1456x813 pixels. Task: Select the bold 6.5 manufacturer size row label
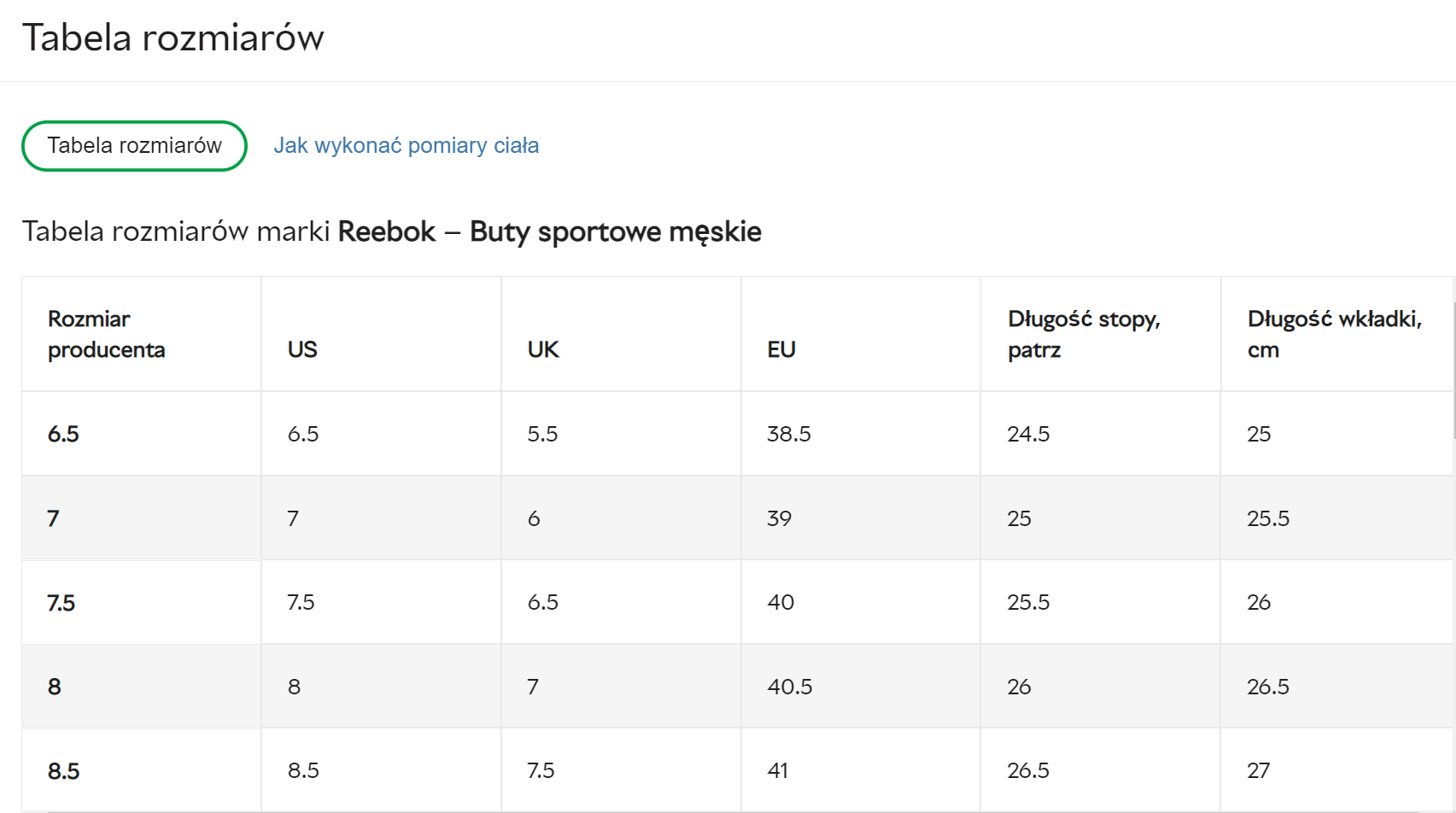pos(63,434)
